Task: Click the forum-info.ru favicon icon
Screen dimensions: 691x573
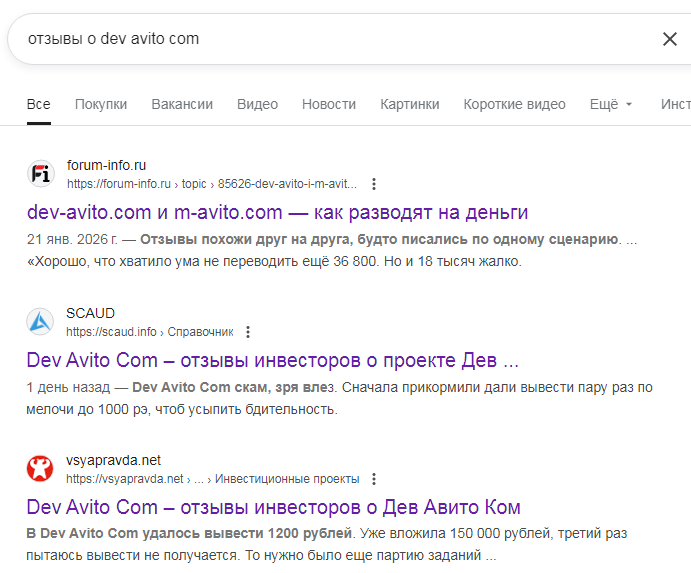Action: [41, 174]
